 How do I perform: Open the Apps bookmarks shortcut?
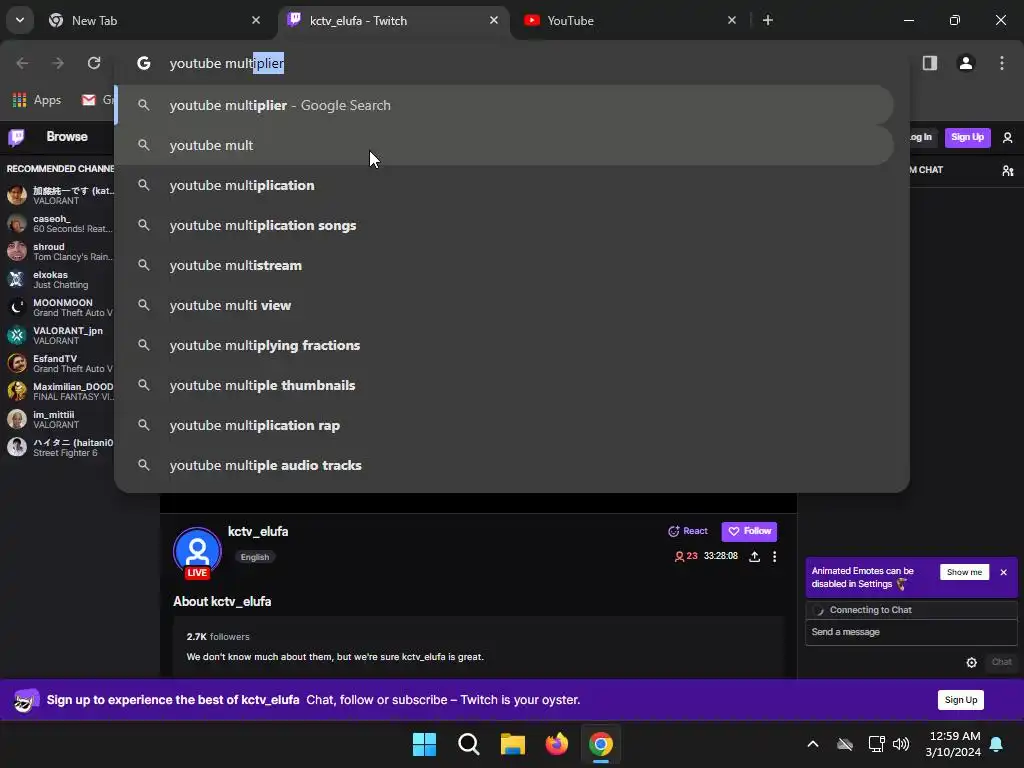point(37,100)
